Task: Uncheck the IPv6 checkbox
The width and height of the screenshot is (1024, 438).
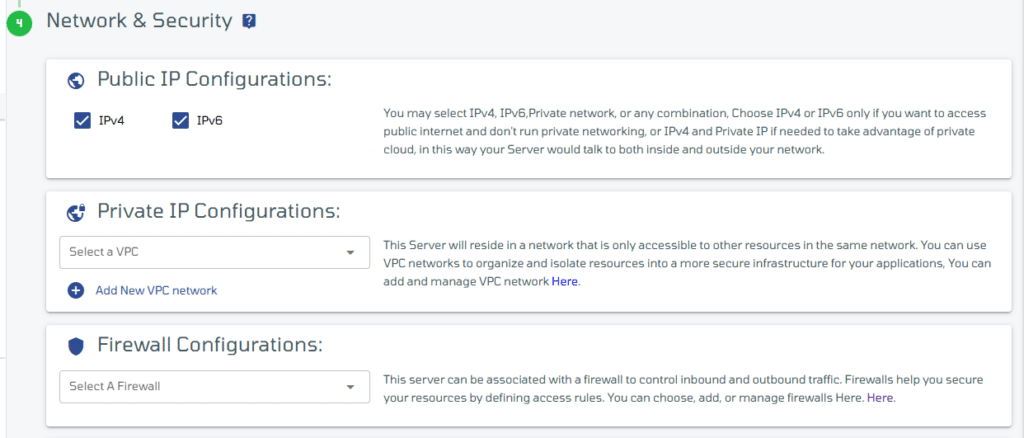Action: (180, 121)
